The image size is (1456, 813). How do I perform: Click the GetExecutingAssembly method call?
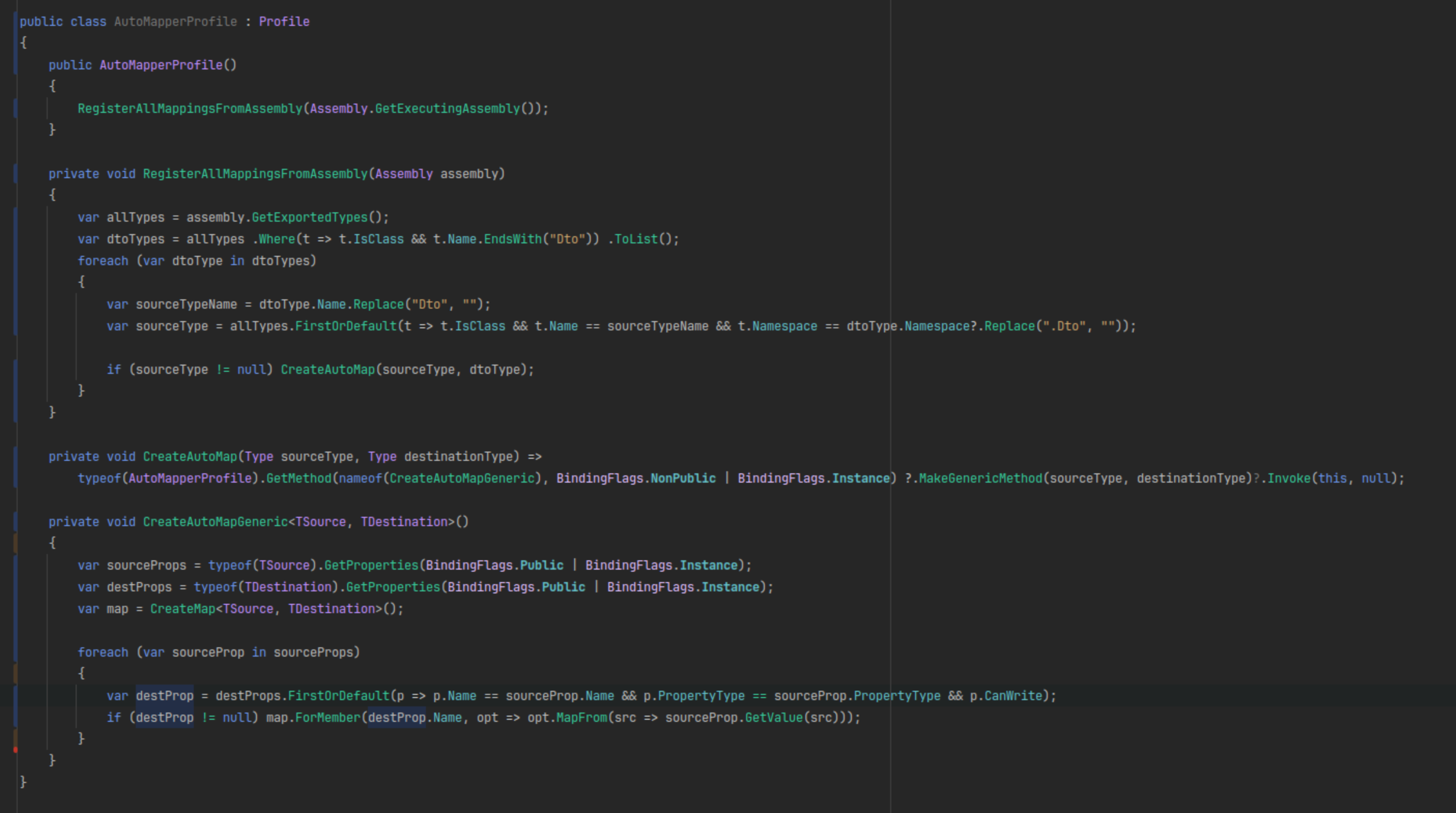pos(447,108)
